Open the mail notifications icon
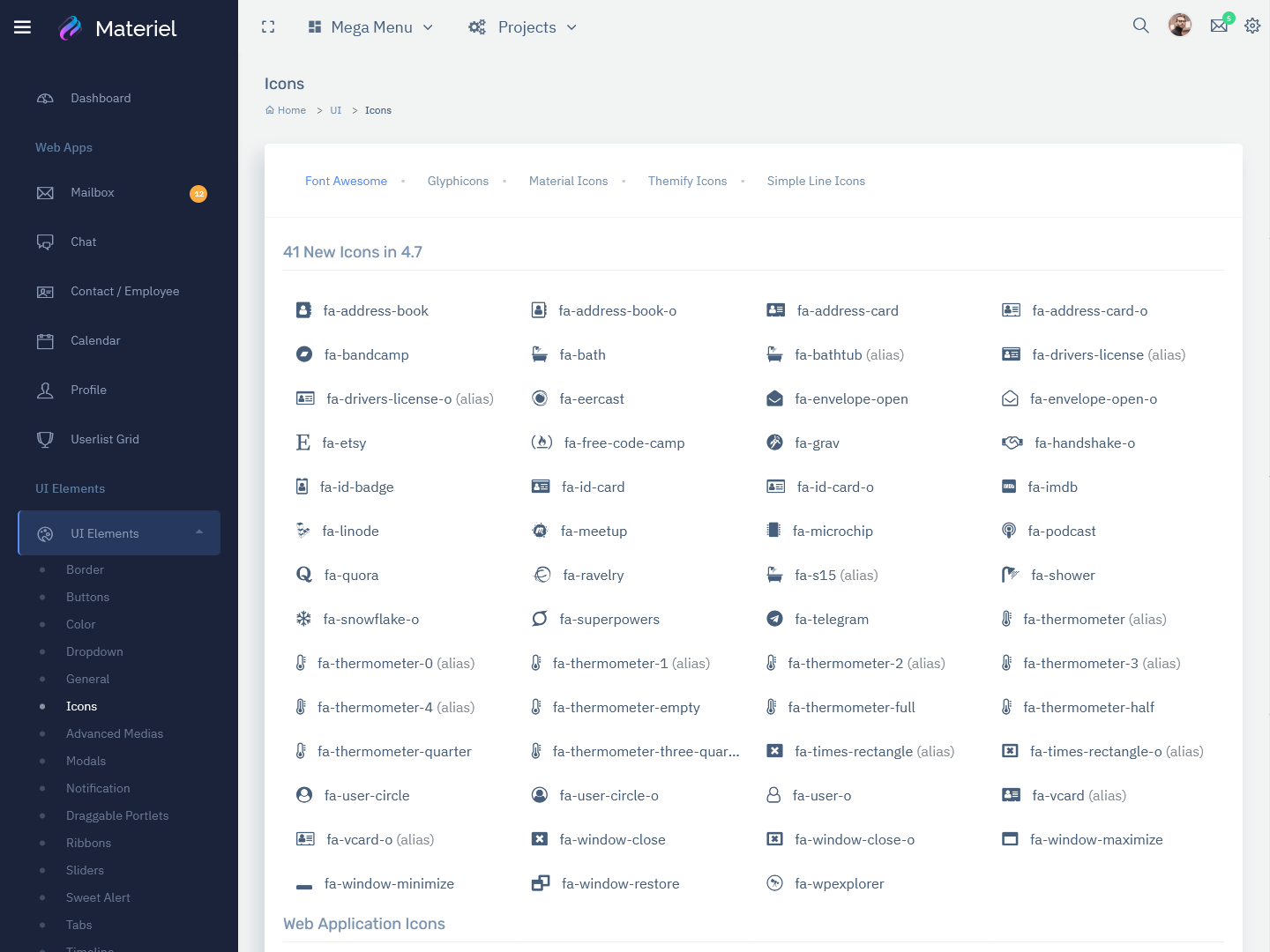 point(1219,26)
